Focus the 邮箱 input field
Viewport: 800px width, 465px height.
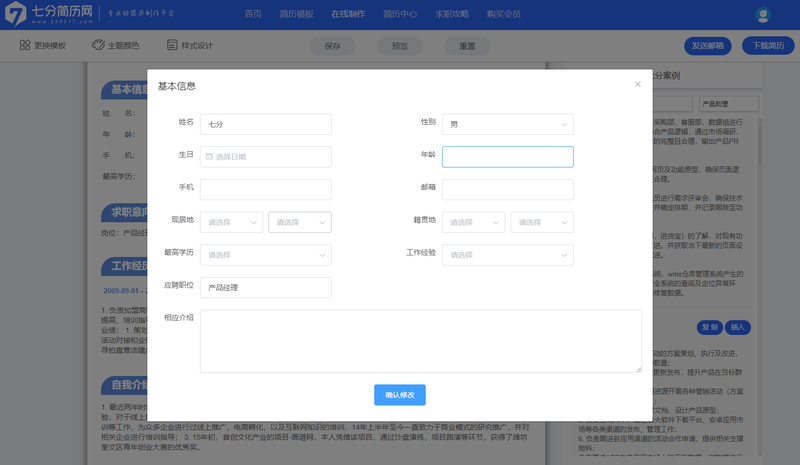(508, 189)
